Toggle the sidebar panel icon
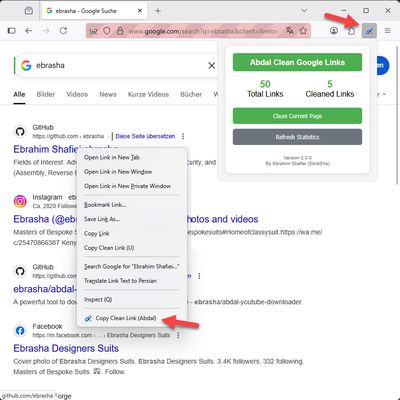Screen dimensions: 400x400 point(12,31)
